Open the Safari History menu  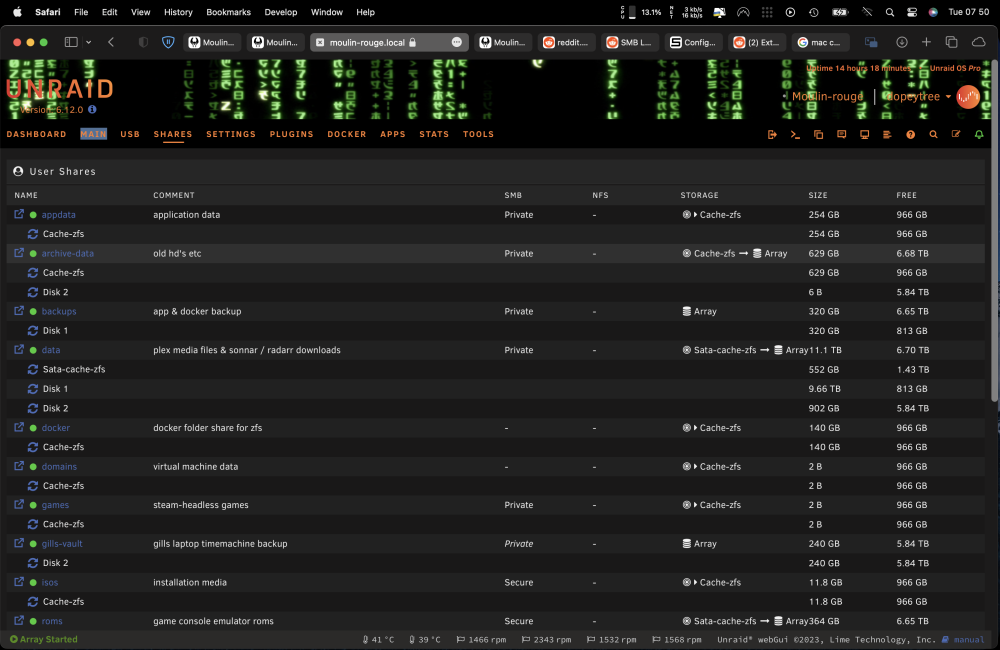click(178, 12)
